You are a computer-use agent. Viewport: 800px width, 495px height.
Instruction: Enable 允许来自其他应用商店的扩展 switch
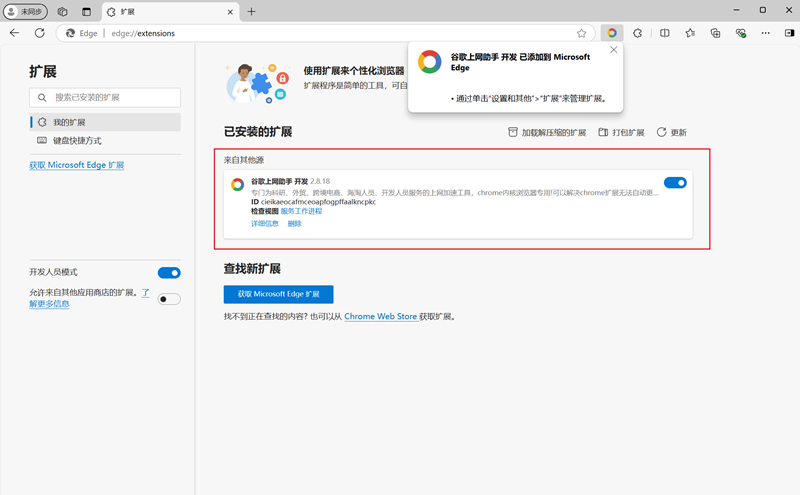click(169, 298)
